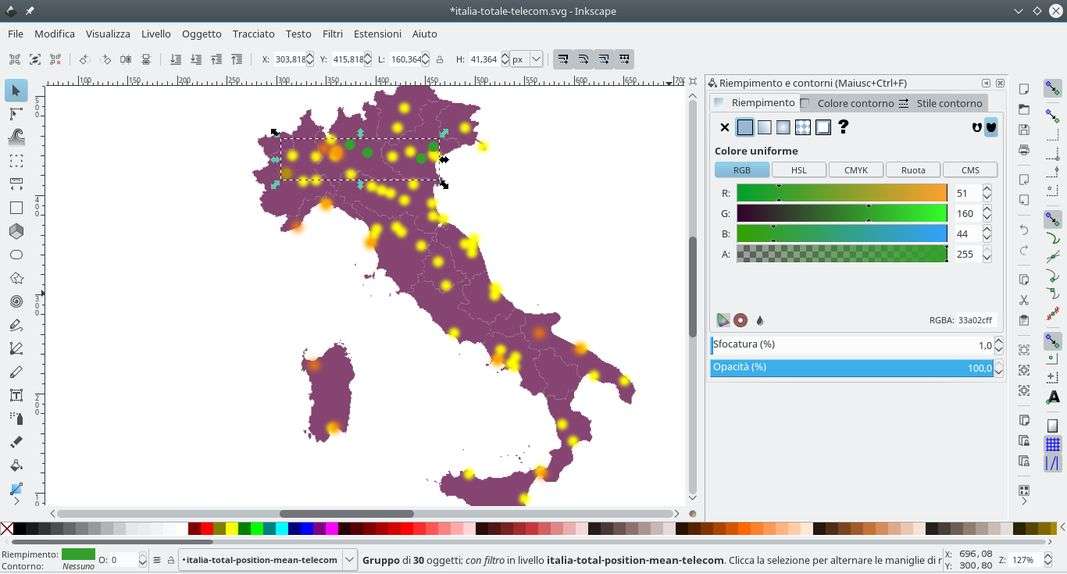Image resolution: width=1067 pixels, height=574 pixels.
Task: Toggle the layer lock in status bar
Action: pos(171,560)
